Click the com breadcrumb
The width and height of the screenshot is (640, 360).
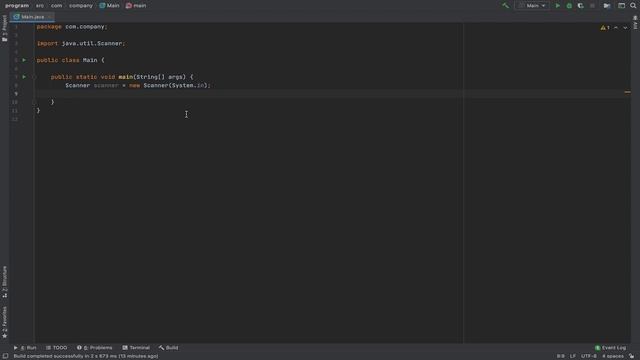pyautogui.click(x=56, y=6)
